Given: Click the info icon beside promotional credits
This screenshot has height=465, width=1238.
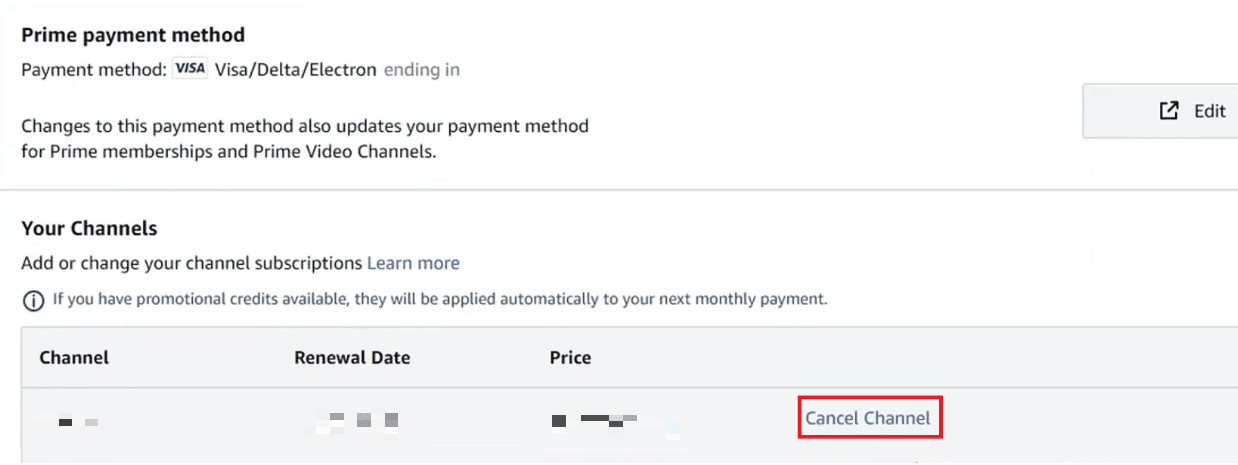Looking at the screenshot, I should pos(32,299).
